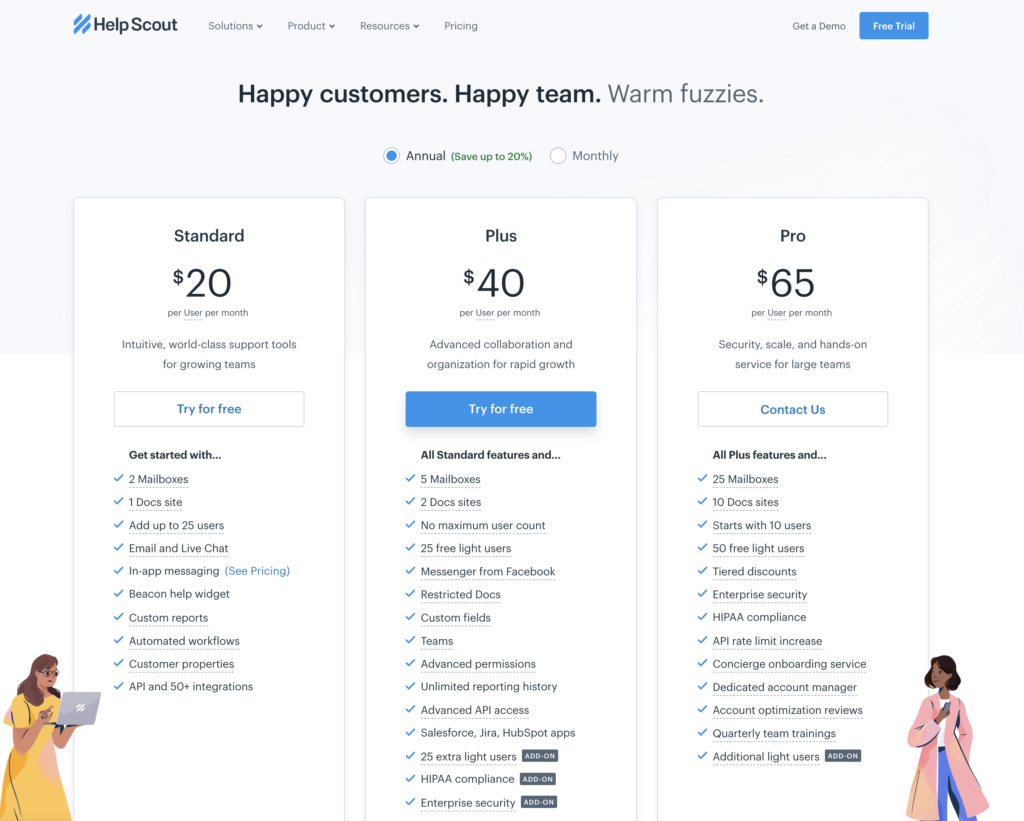1024x821 pixels.
Task: Click the 1 Docs site feature
Action: 155,502
